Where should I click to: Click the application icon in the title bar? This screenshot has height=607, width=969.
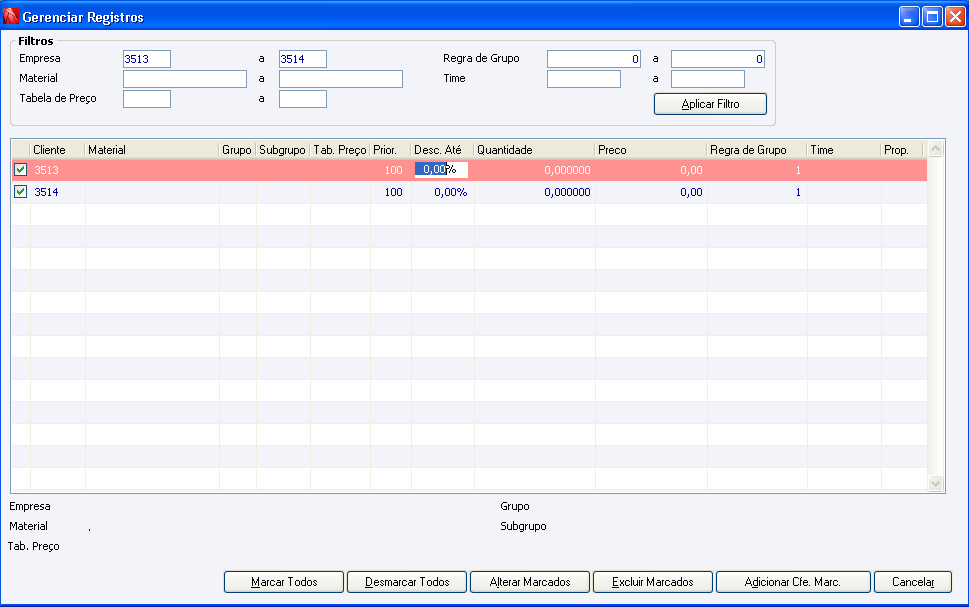11,16
